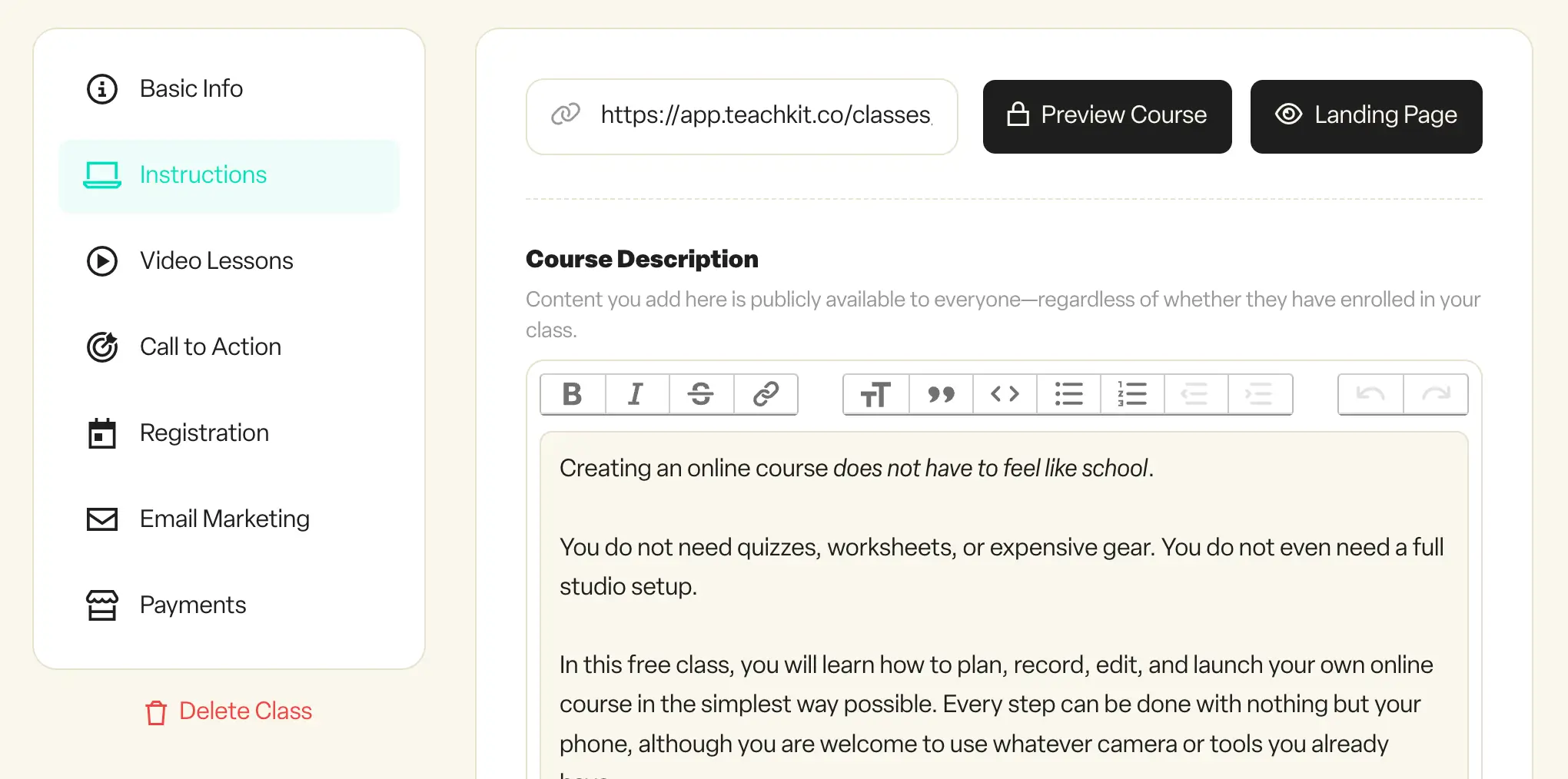Image resolution: width=1568 pixels, height=779 pixels.
Task: Open the Landing Page
Action: point(1366,116)
